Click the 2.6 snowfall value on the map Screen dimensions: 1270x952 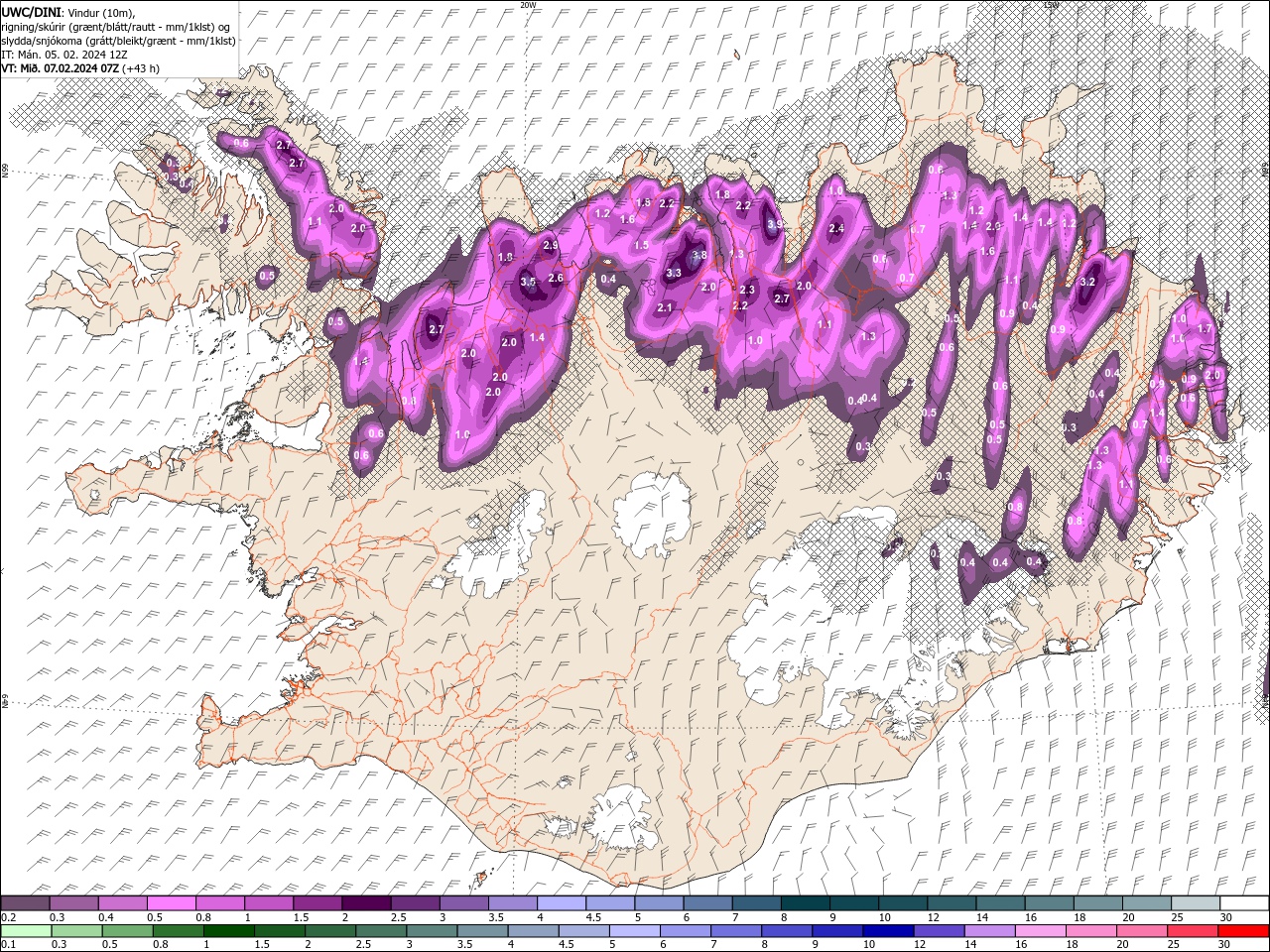[x=556, y=278]
